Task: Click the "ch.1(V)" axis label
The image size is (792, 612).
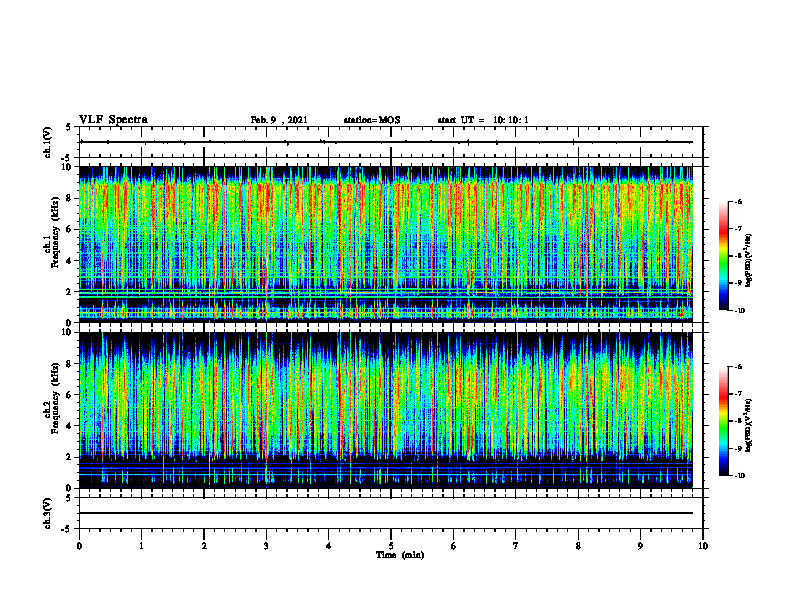Action: [x=47, y=142]
